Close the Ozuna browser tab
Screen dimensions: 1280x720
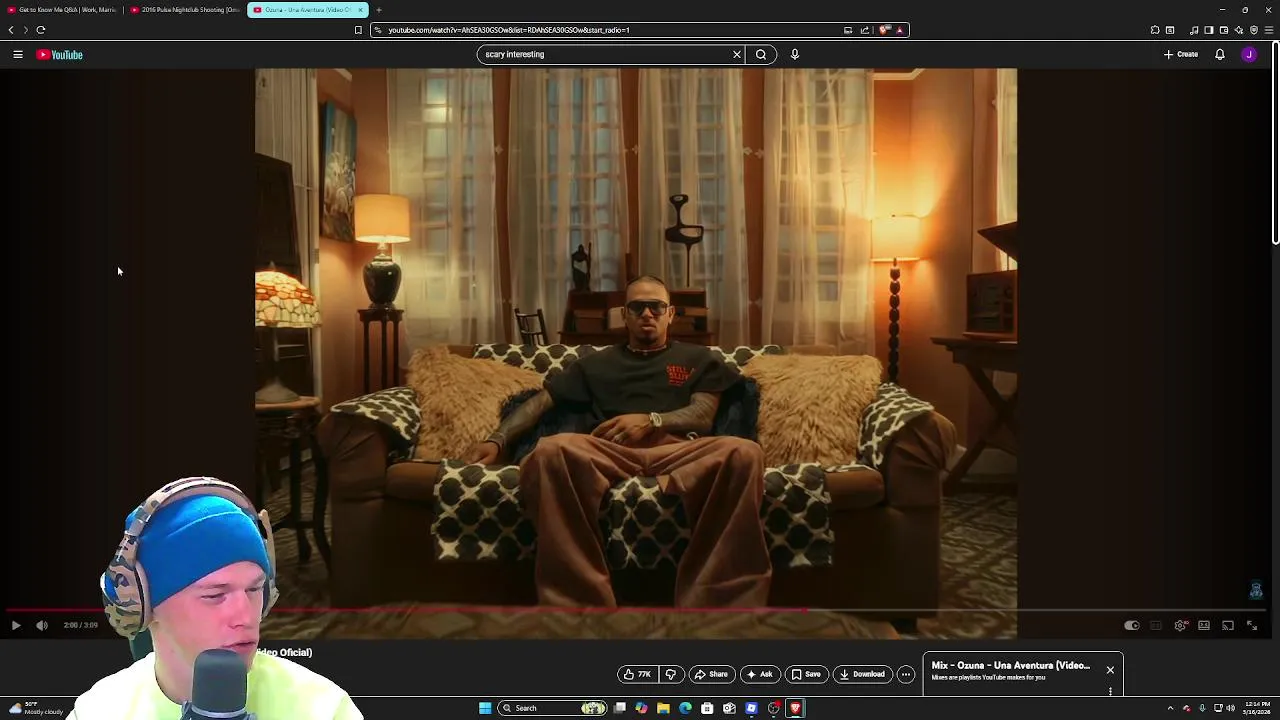(x=361, y=10)
